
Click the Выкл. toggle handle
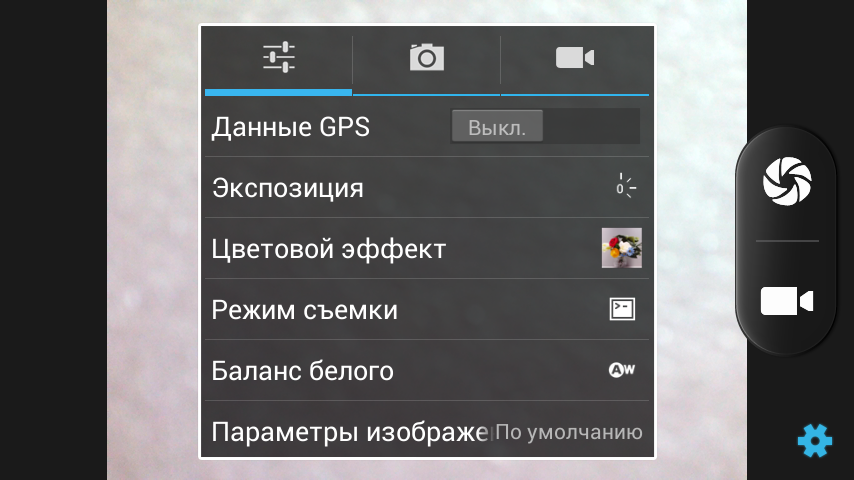tap(497, 126)
